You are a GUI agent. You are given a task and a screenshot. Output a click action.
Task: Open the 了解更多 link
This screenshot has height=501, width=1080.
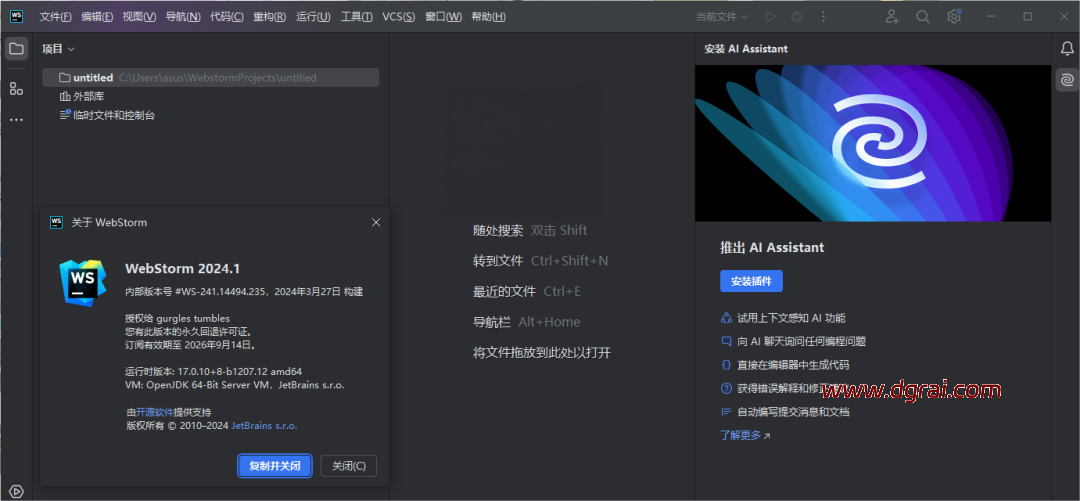click(745, 435)
